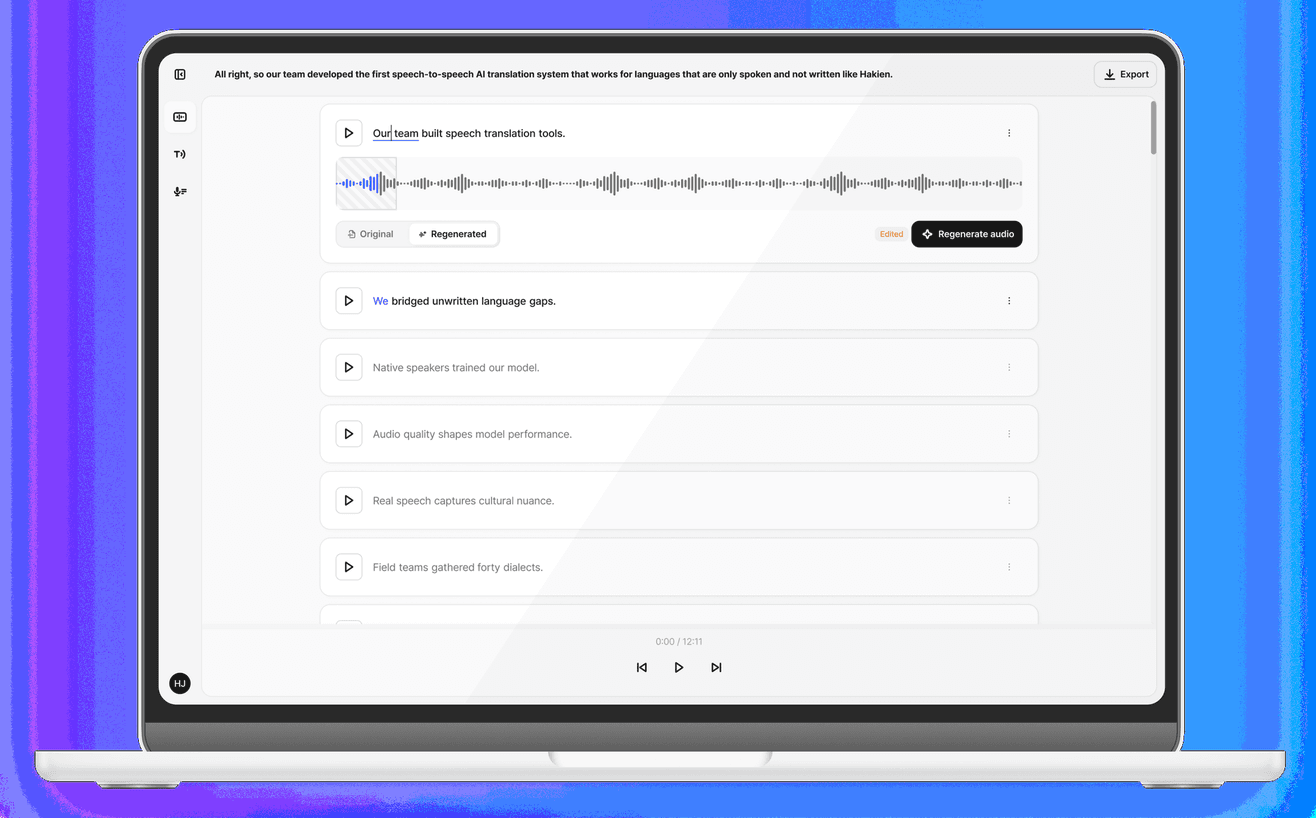Play the 'Our team built speech translation tools' segment
Image resolution: width=1316 pixels, height=818 pixels.
point(349,133)
